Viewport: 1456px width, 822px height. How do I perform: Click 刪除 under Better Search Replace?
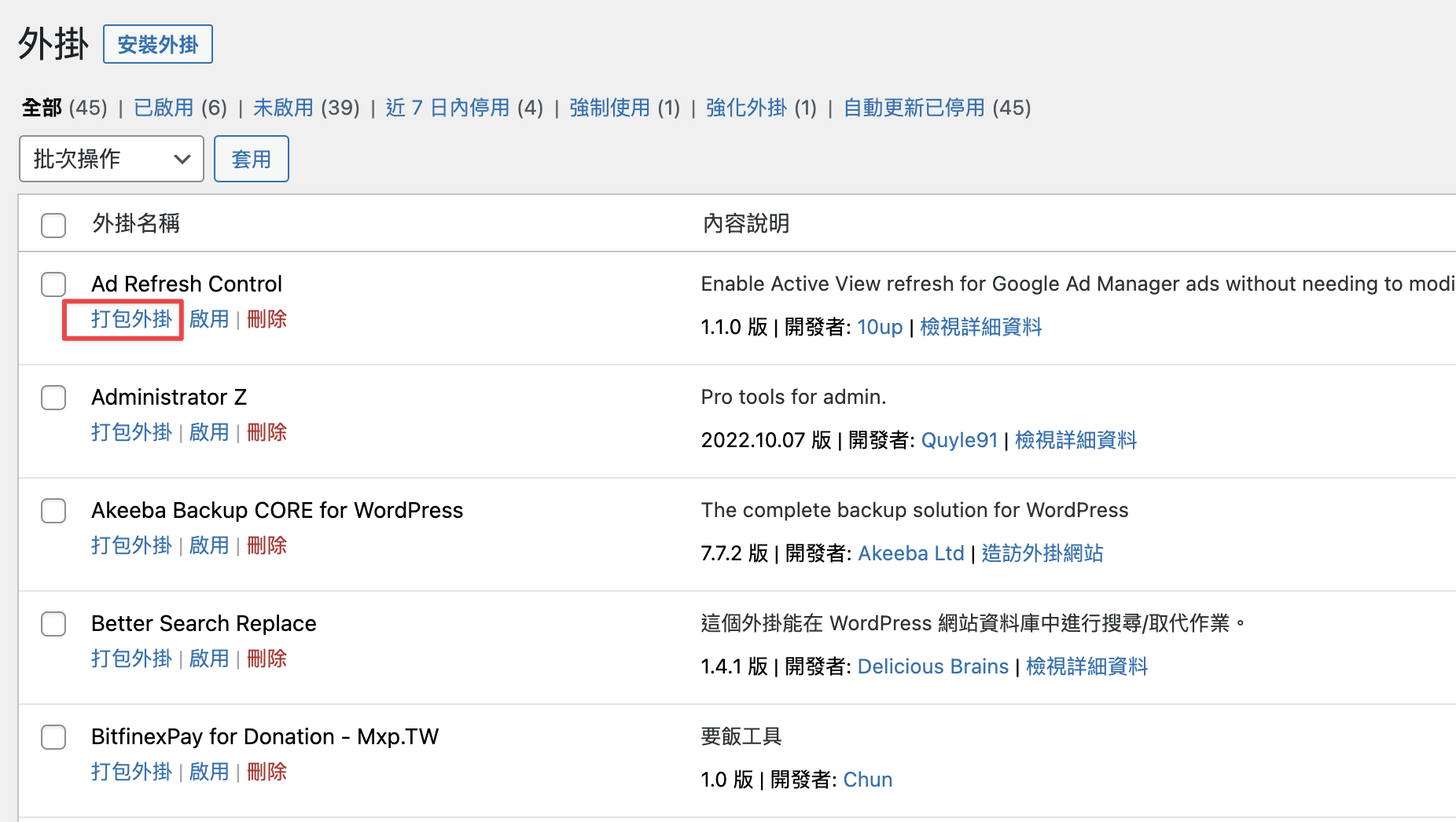267,659
